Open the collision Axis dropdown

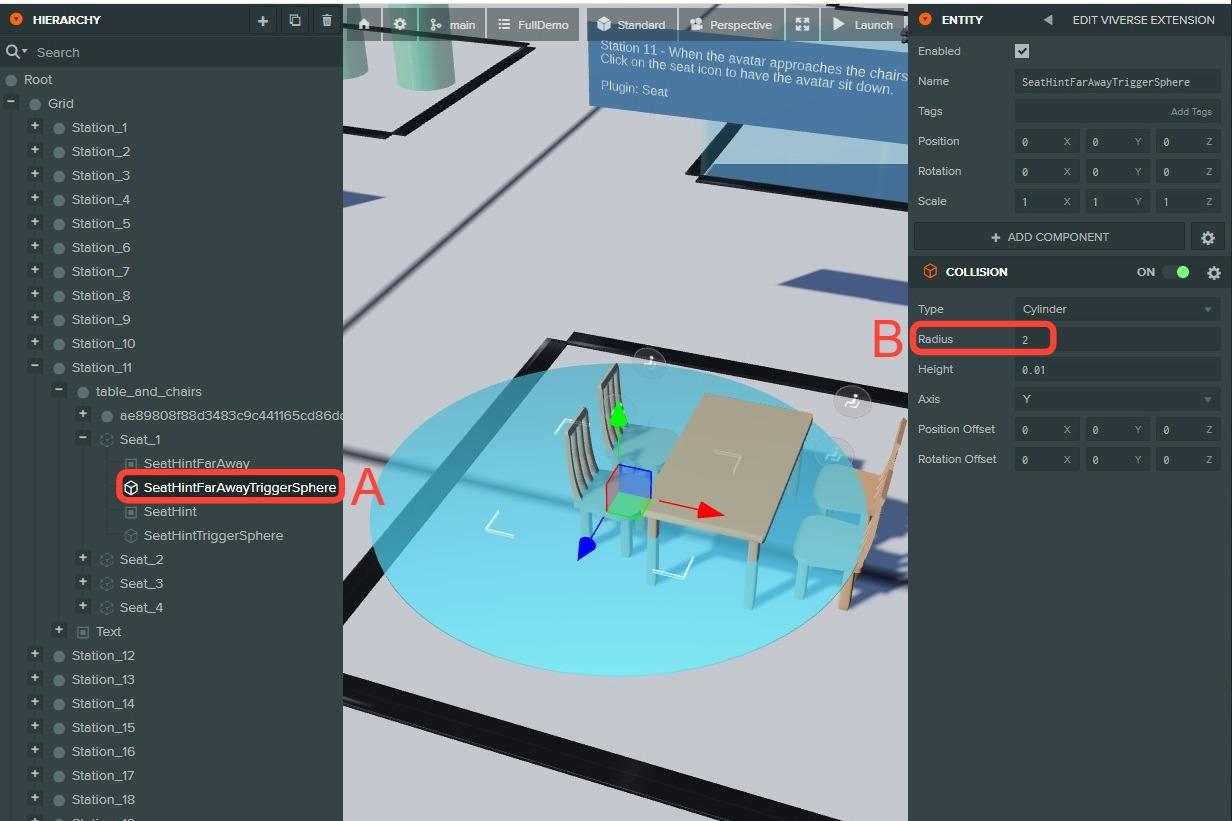pos(1117,399)
